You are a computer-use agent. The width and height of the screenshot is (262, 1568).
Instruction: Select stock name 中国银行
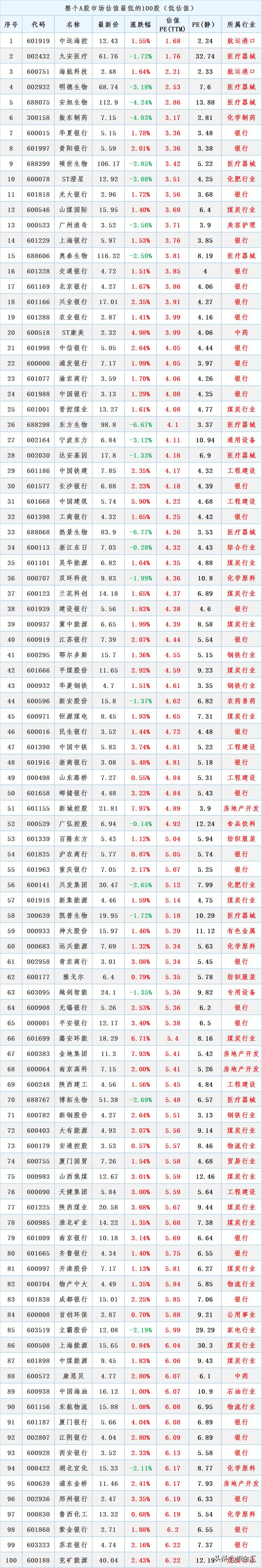(x=73, y=394)
